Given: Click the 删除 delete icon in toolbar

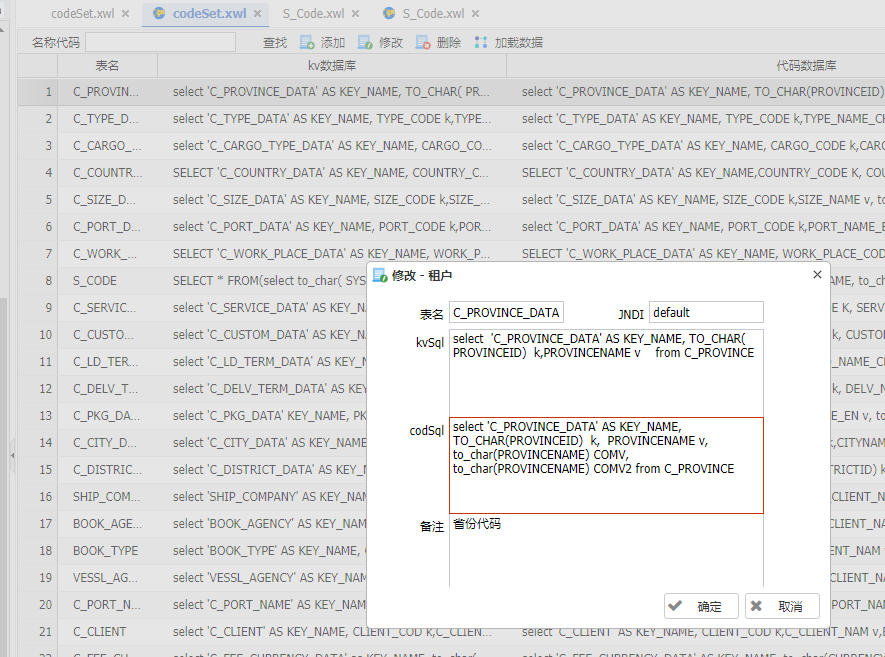Looking at the screenshot, I should [423, 42].
